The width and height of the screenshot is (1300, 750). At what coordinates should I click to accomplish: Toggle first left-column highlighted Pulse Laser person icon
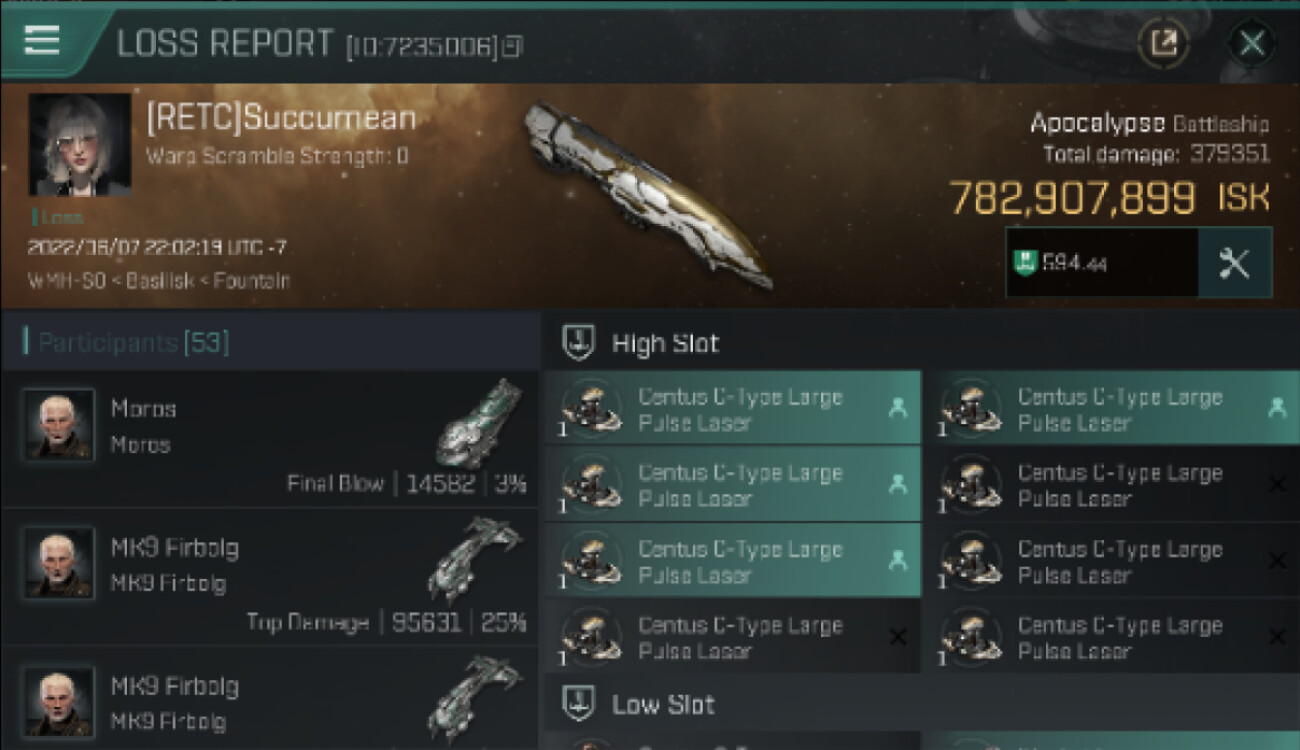[898, 407]
